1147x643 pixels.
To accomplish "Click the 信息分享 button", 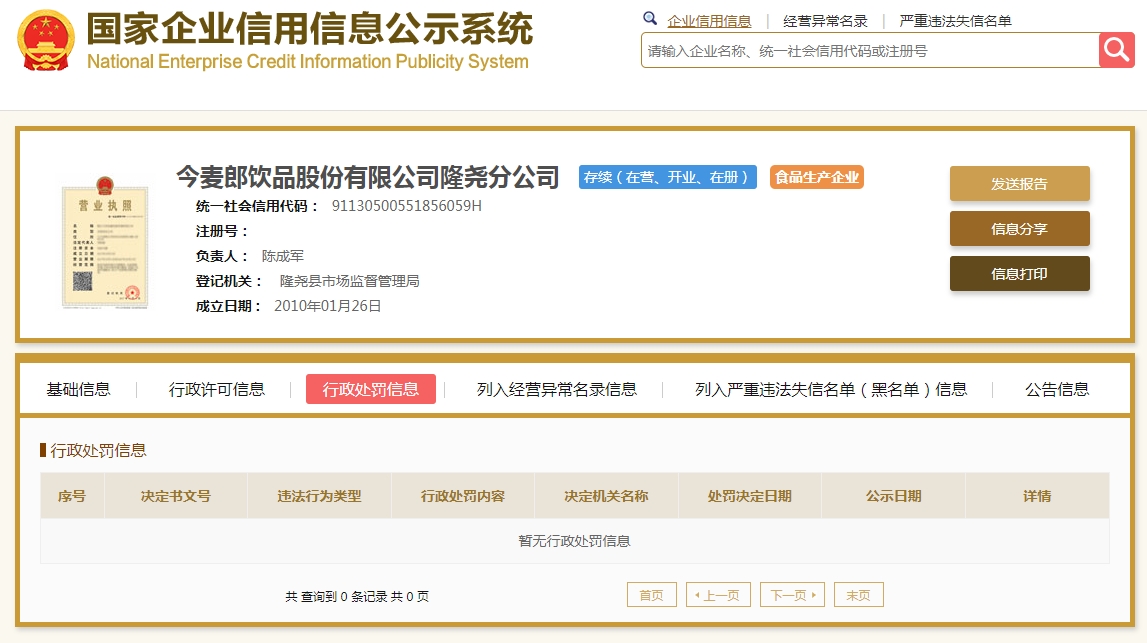I will coord(1020,229).
